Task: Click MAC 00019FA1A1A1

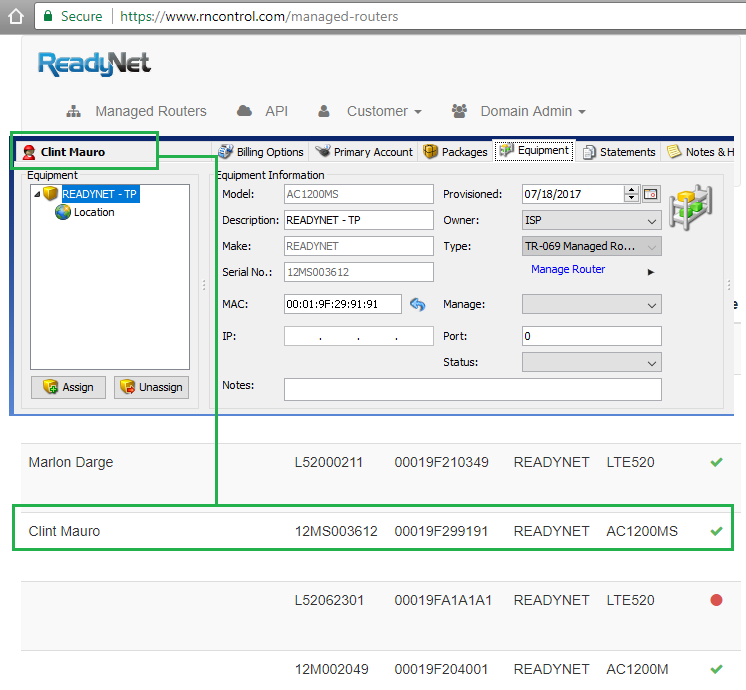Action: click(443, 600)
